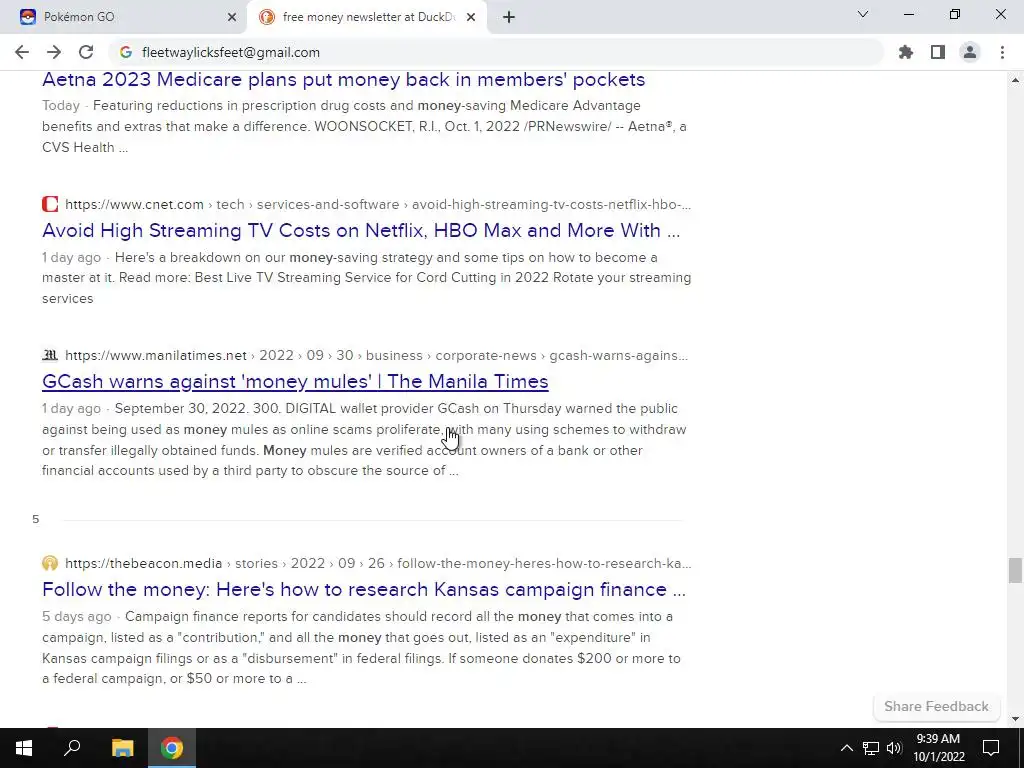Click the Pokémon GO tab favicon
Screen dimensions: 1024x768
(x=27, y=17)
